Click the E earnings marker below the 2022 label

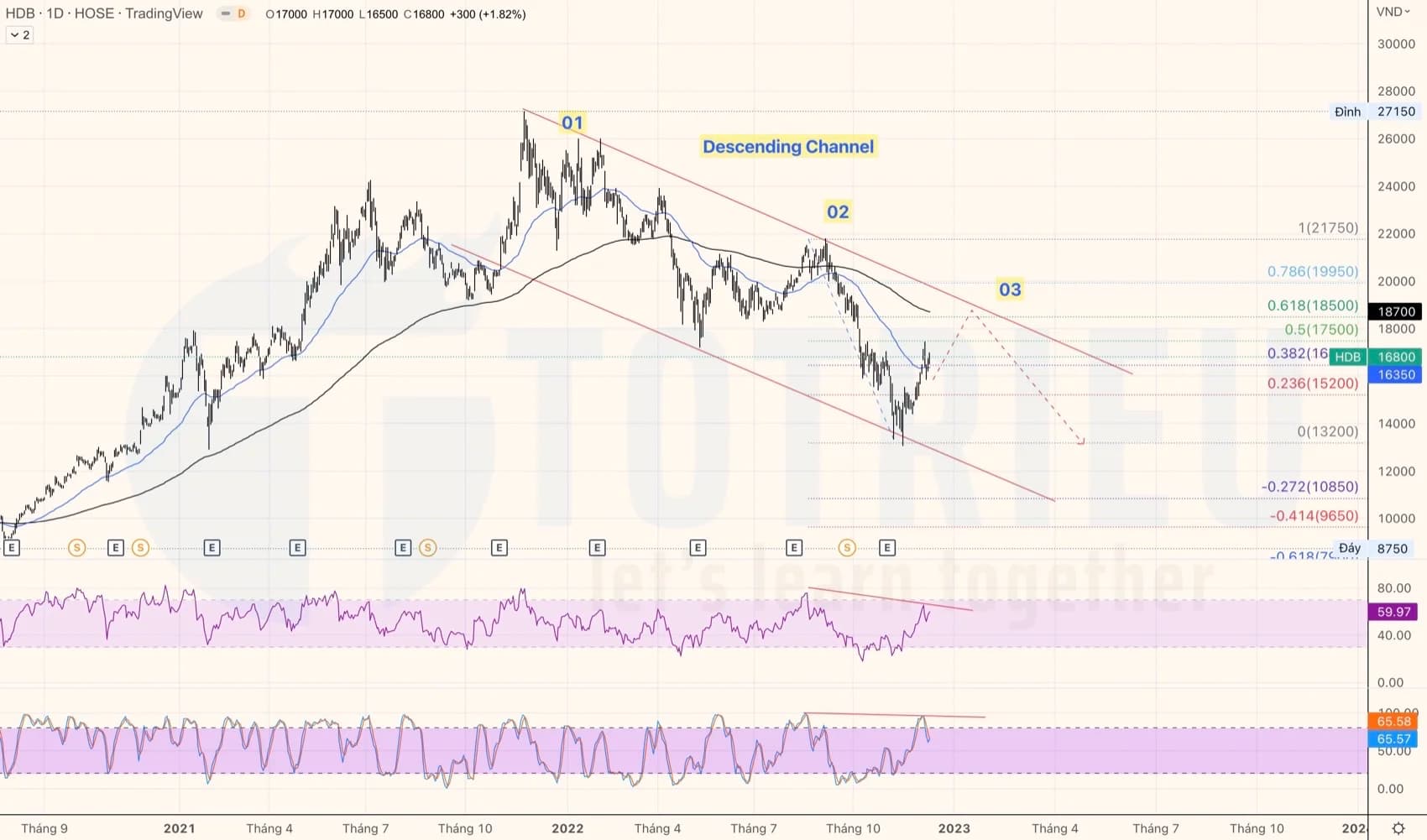(598, 547)
